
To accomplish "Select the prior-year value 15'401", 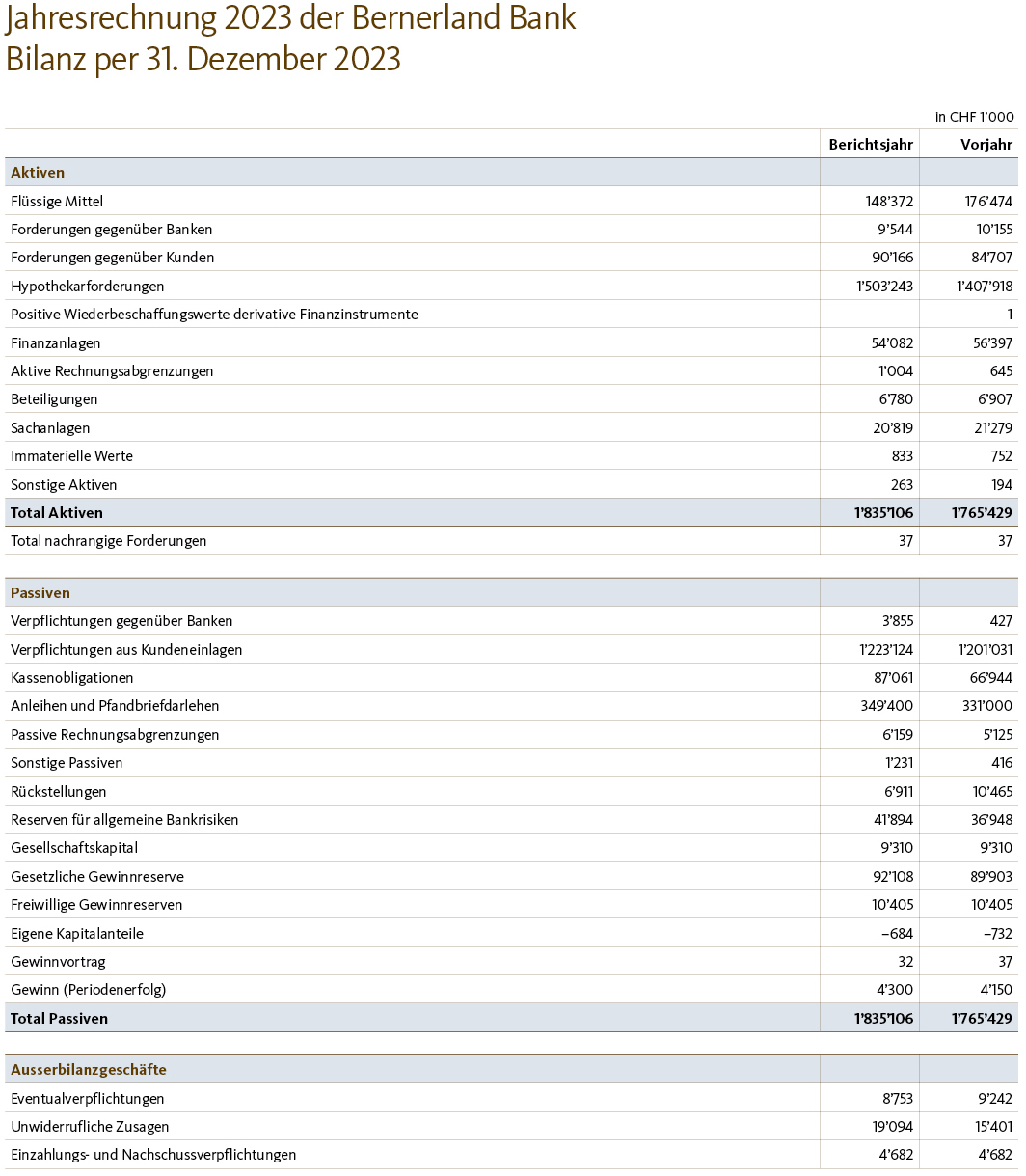I will click(x=992, y=1127).
